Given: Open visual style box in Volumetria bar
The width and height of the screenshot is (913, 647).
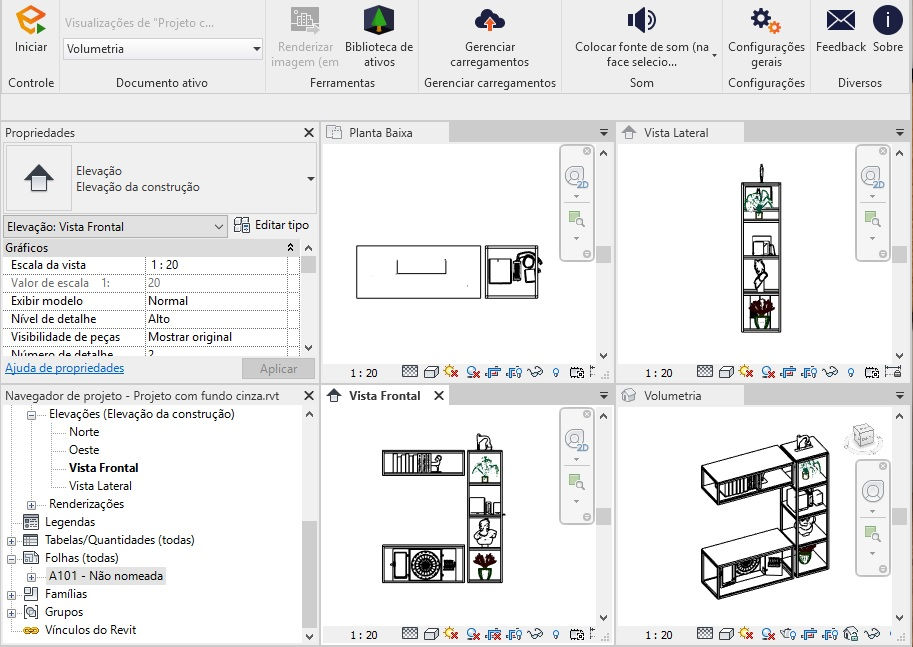Looking at the screenshot, I should tap(726, 634).
